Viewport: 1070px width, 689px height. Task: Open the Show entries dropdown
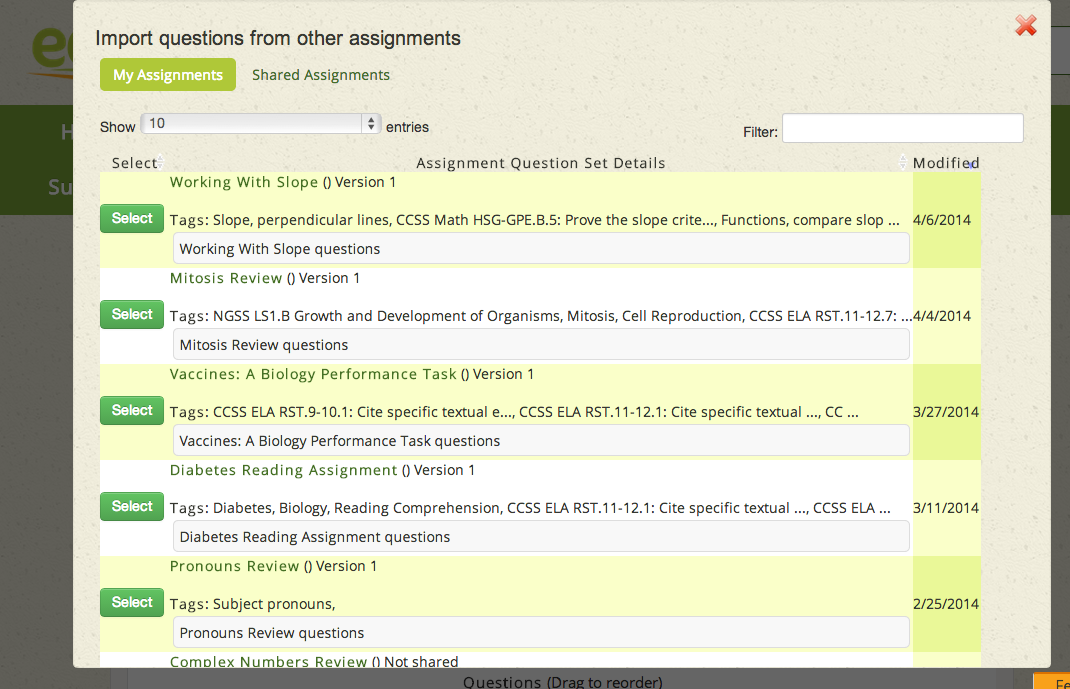pos(261,123)
